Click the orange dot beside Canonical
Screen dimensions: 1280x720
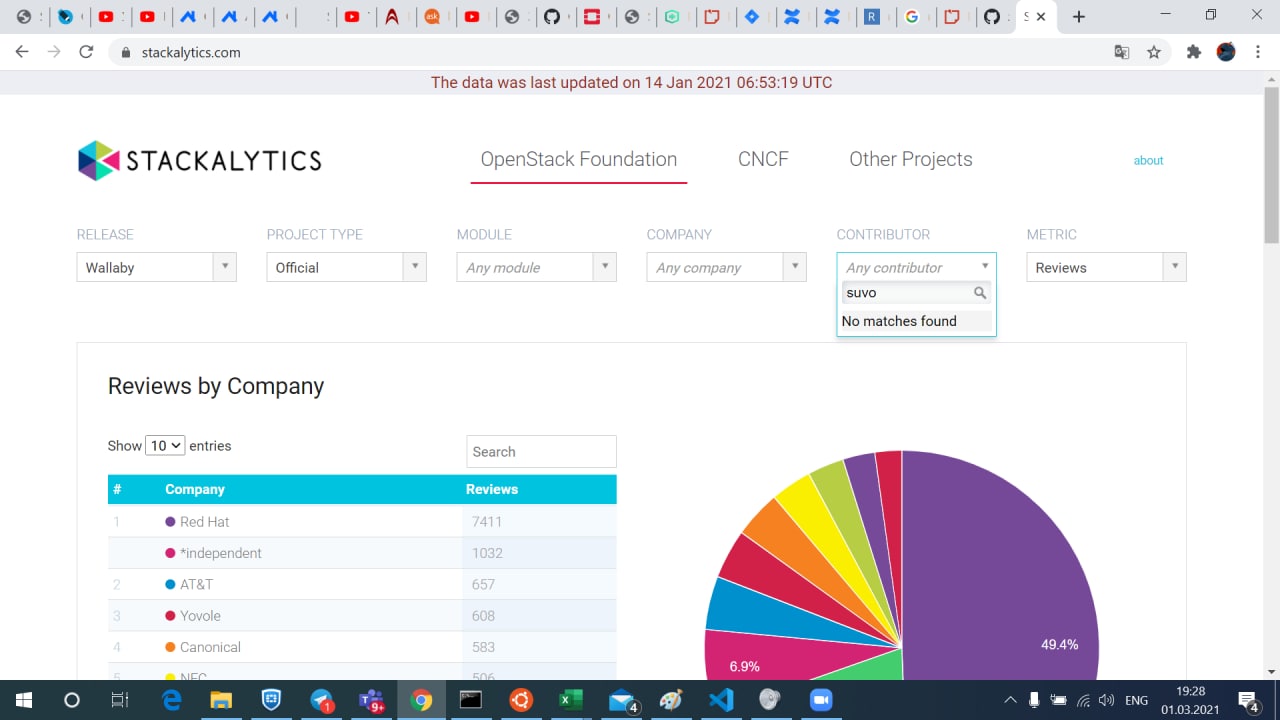170,647
